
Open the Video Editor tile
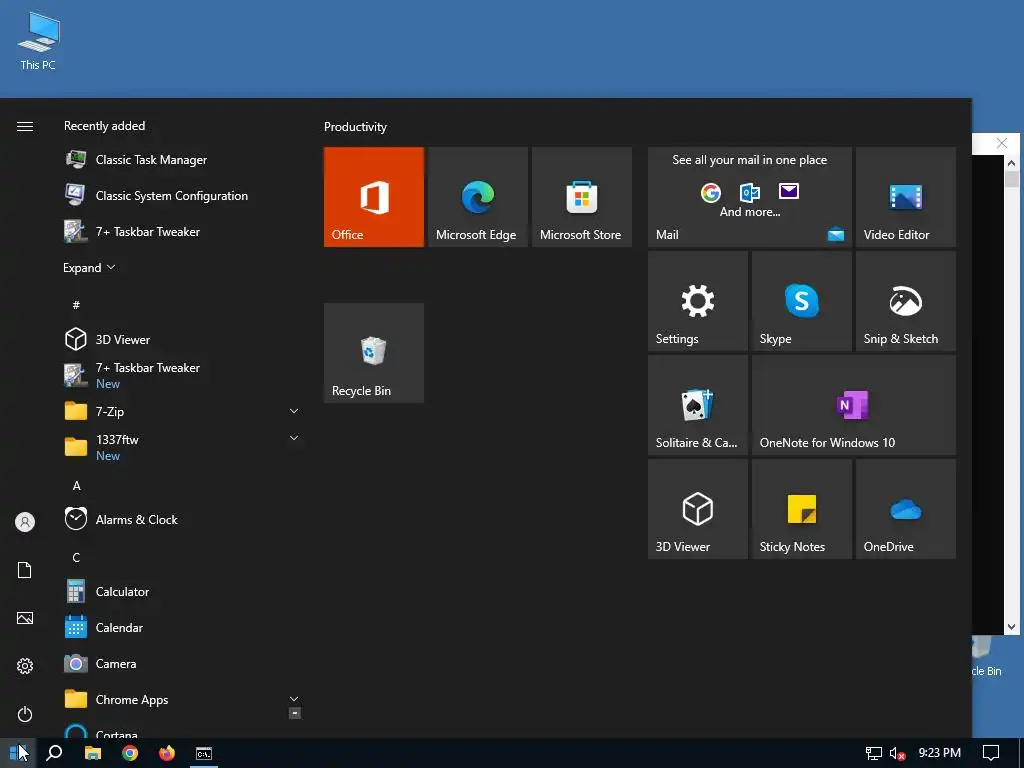click(905, 197)
